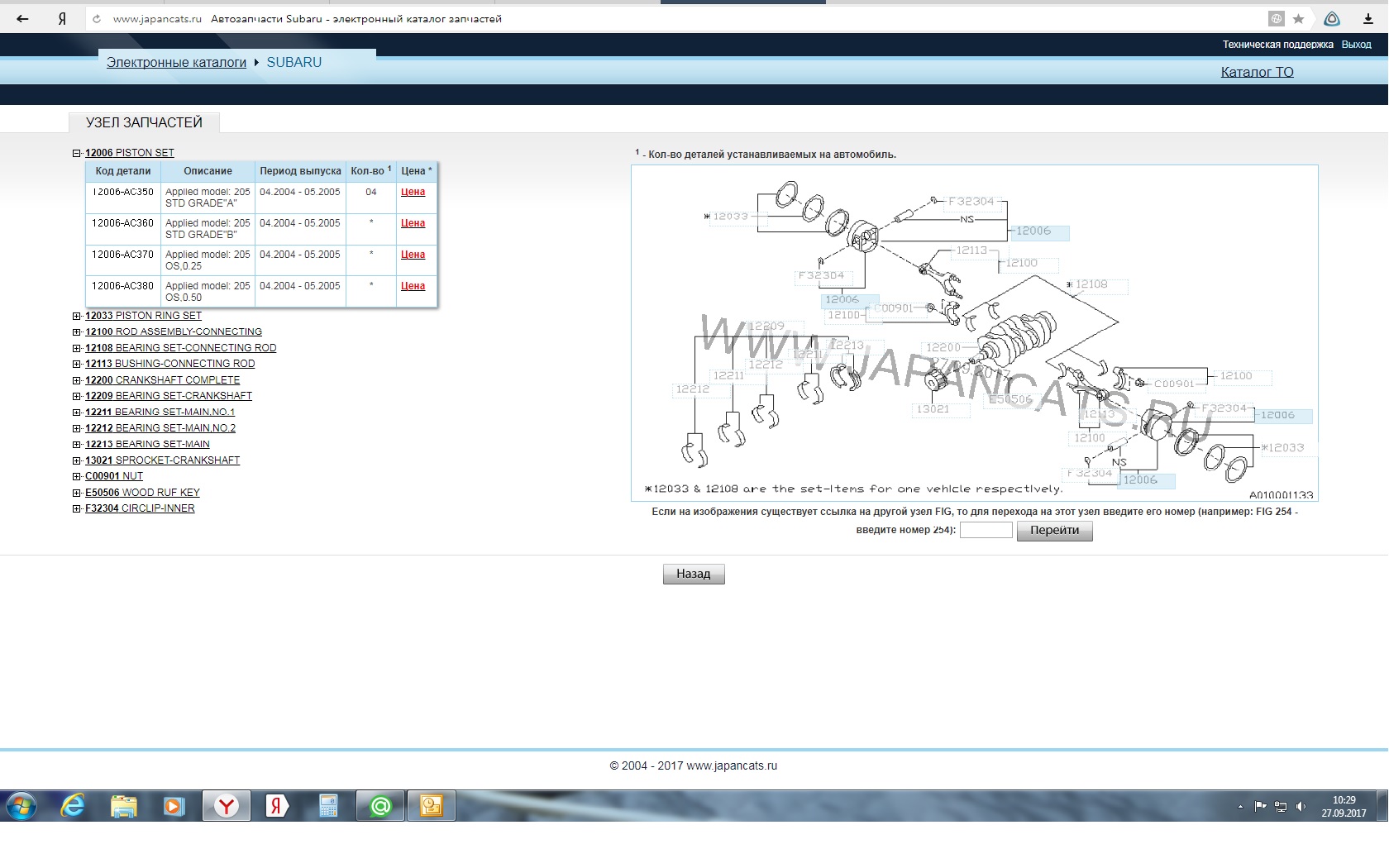Click the Yandex 'Я' home icon
The height and width of the screenshot is (868, 1389).
[62, 18]
